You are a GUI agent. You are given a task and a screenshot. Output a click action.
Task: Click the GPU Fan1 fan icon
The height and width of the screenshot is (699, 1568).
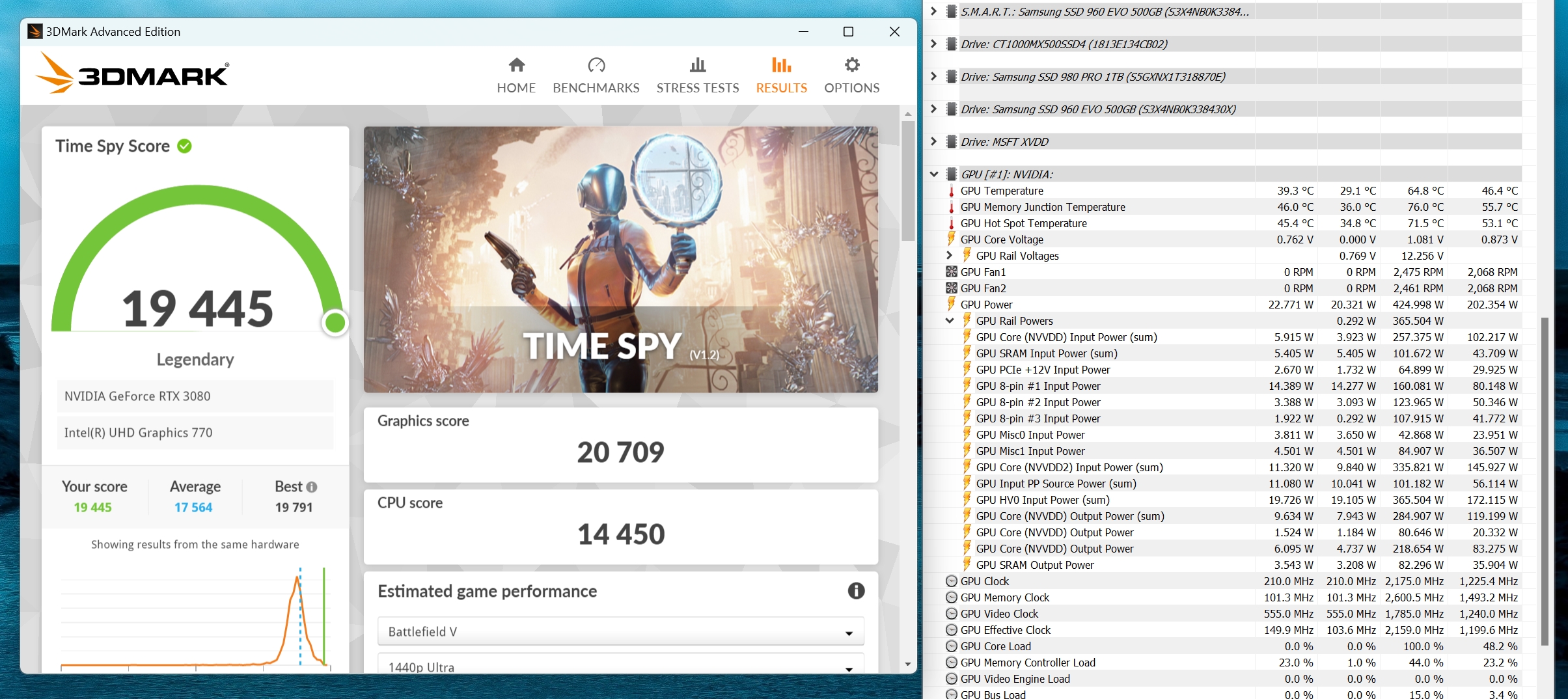951,272
